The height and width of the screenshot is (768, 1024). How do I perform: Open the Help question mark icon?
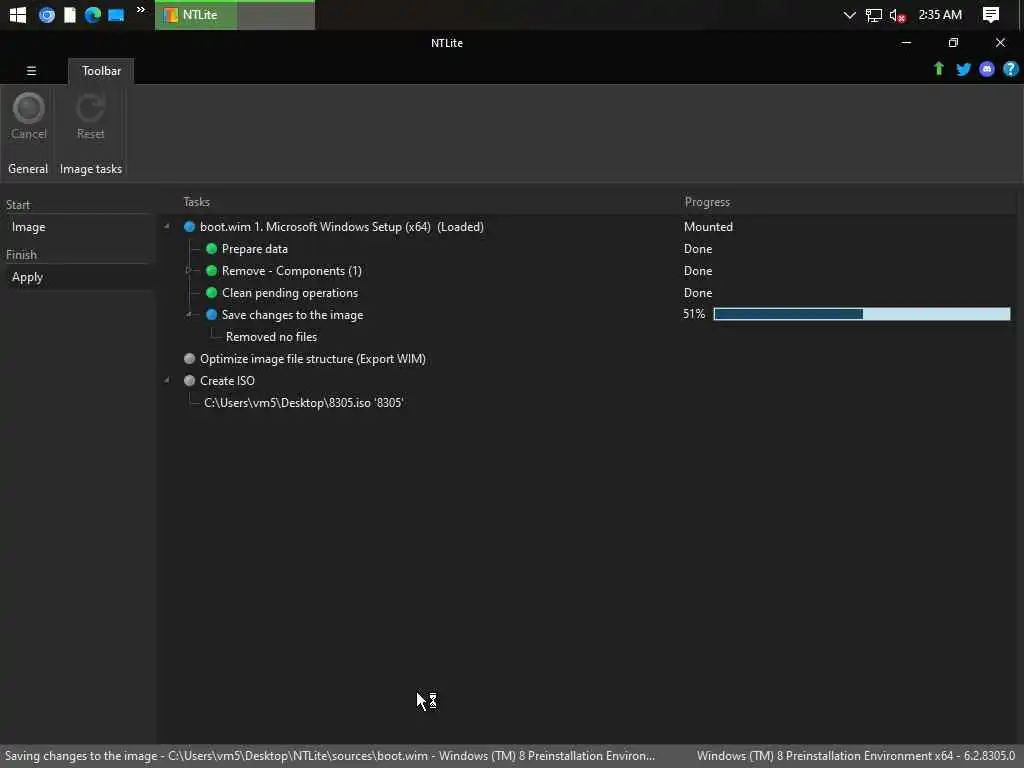[1010, 69]
